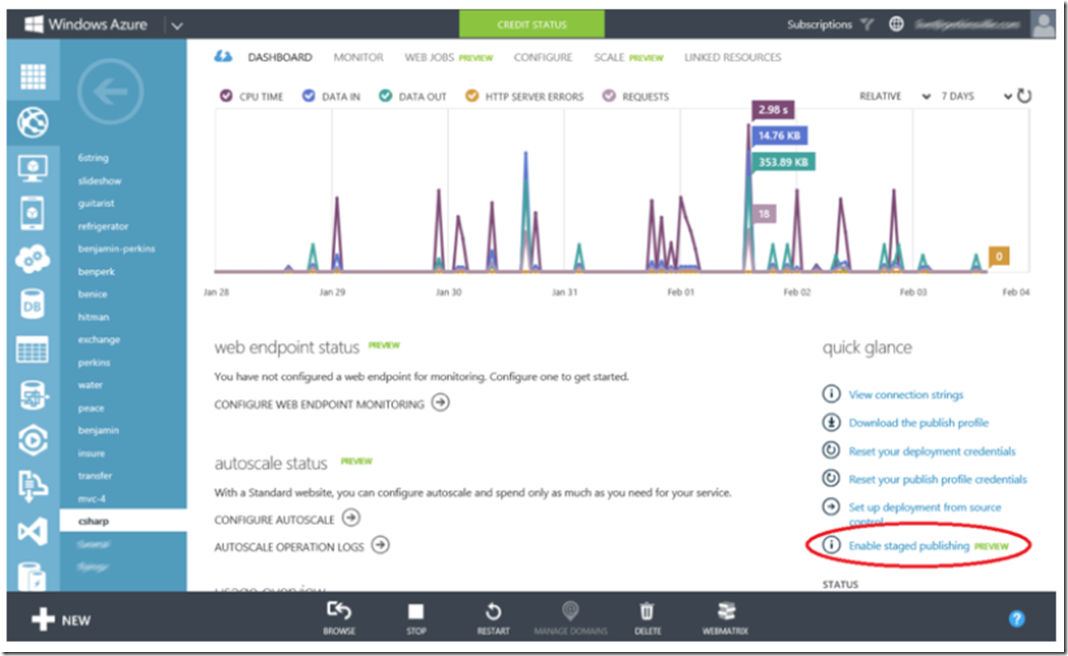The width and height of the screenshot is (1068, 656).
Task: Open the Cloud Services gears icon
Action: click(33, 259)
